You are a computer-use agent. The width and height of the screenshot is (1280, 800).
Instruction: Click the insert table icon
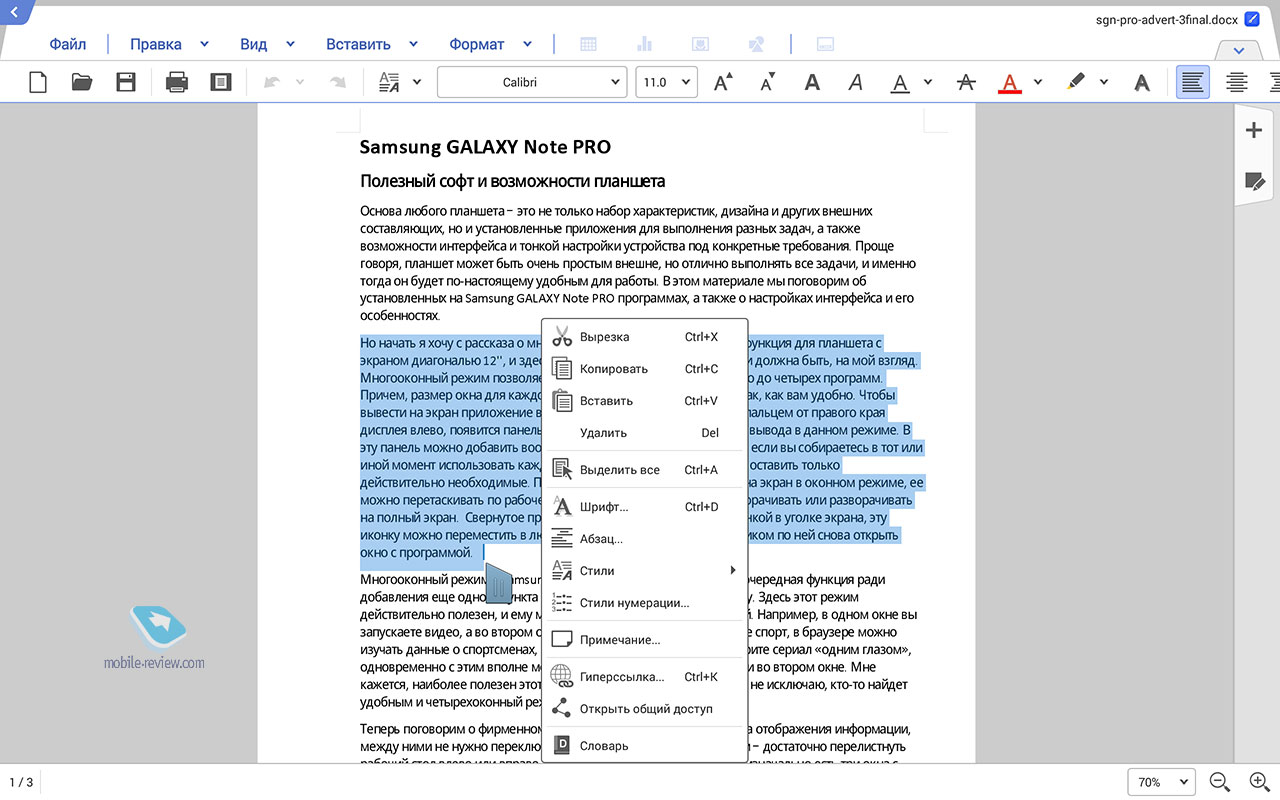589,44
